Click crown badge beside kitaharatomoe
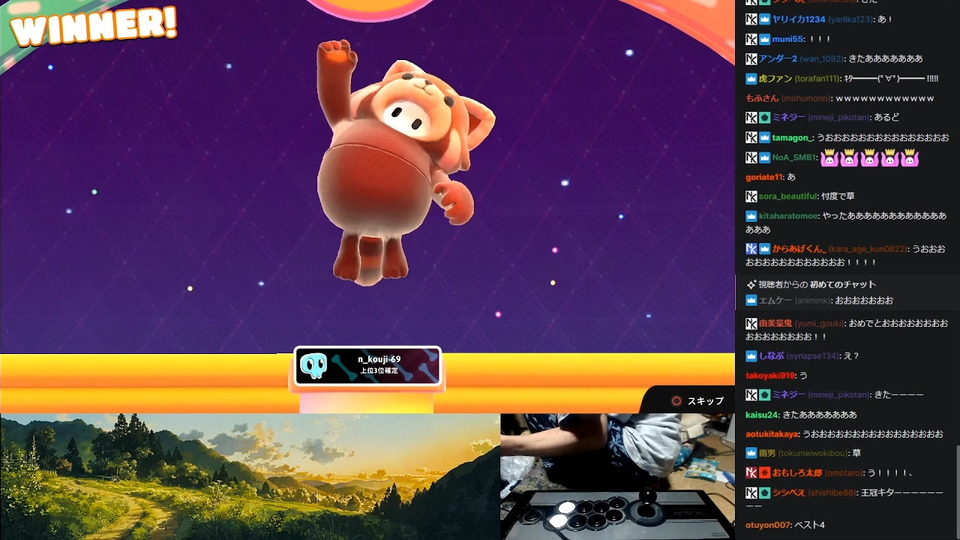 (x=751, y=216)
